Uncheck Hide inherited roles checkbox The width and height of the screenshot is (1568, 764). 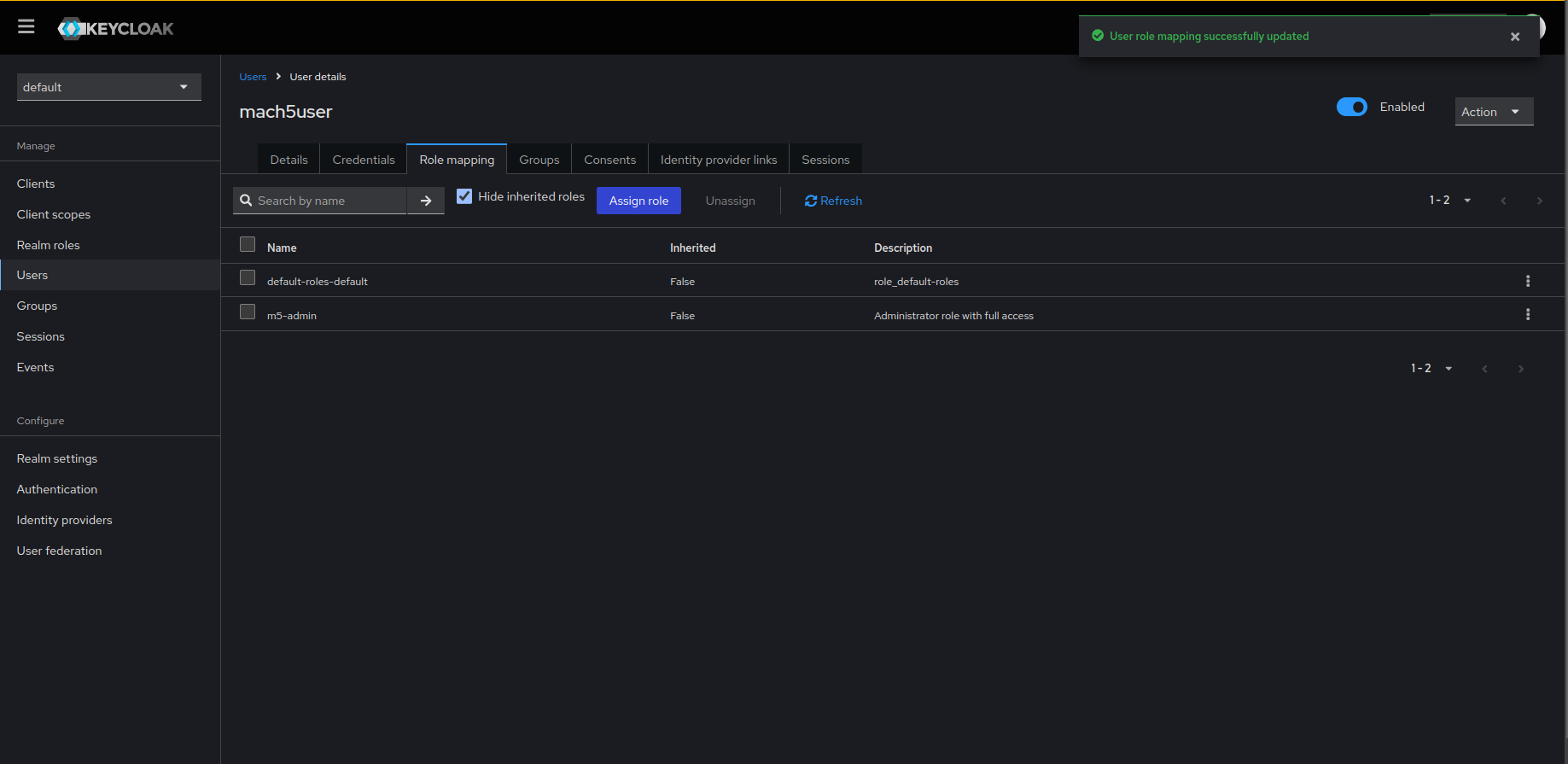tap(464, 196)
